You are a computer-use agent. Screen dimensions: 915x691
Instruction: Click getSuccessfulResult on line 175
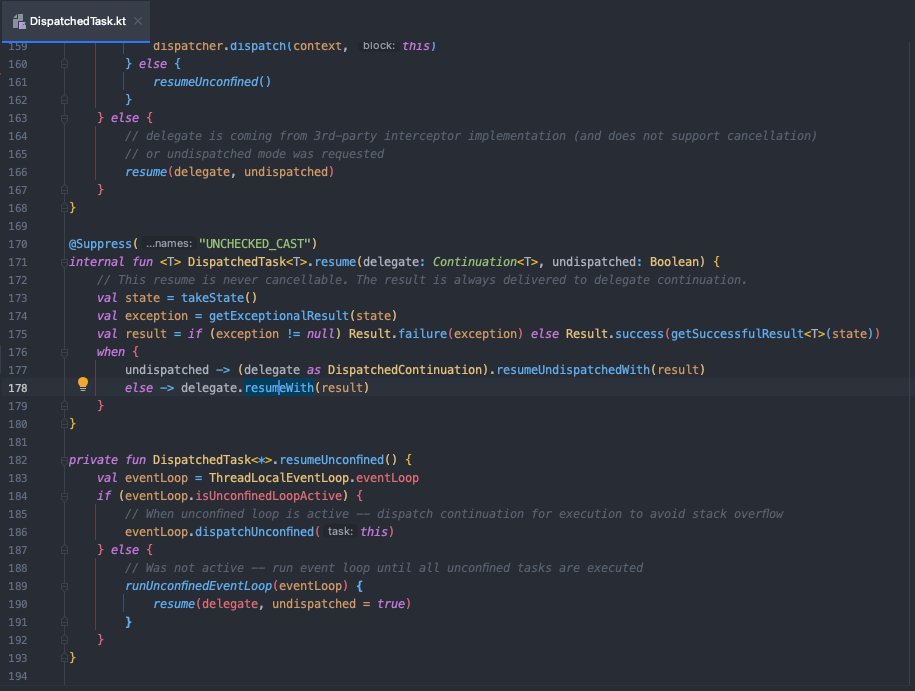[x=737, y=334]
